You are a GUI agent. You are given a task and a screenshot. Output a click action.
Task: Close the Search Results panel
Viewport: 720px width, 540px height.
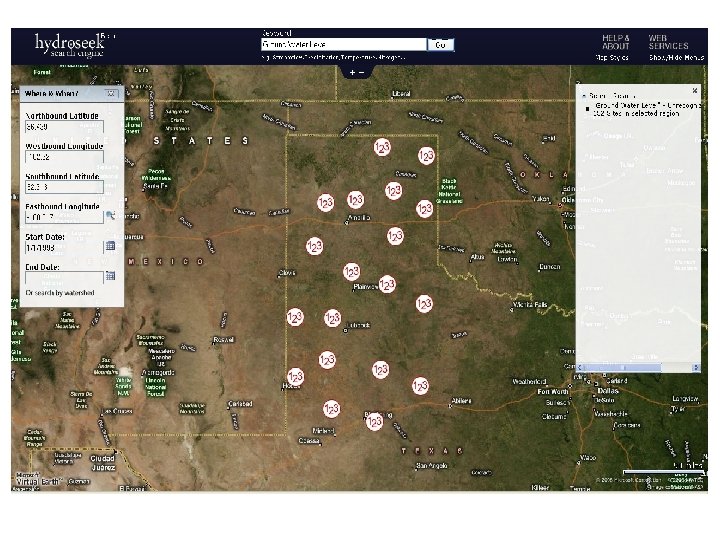(x=695, y=91)
